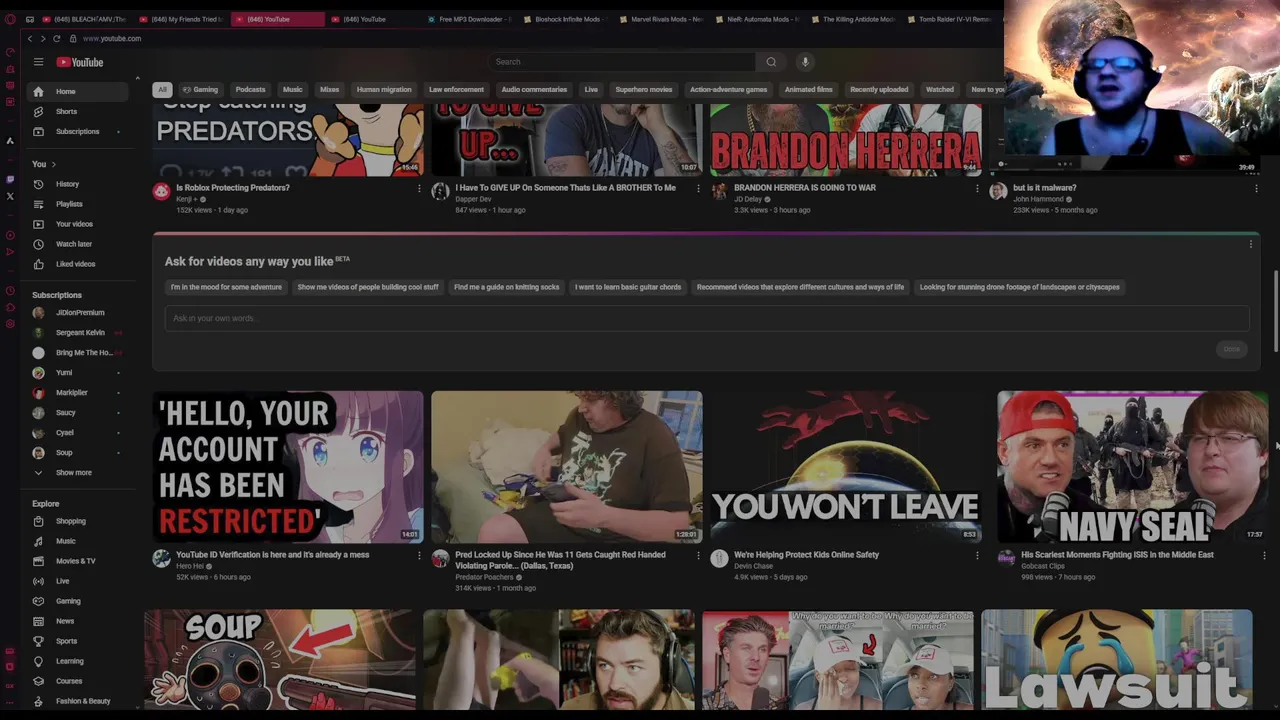Click 'I want to learn basic guitar chords'
This screenshot has width=1280, height=720.
[628, 287]
